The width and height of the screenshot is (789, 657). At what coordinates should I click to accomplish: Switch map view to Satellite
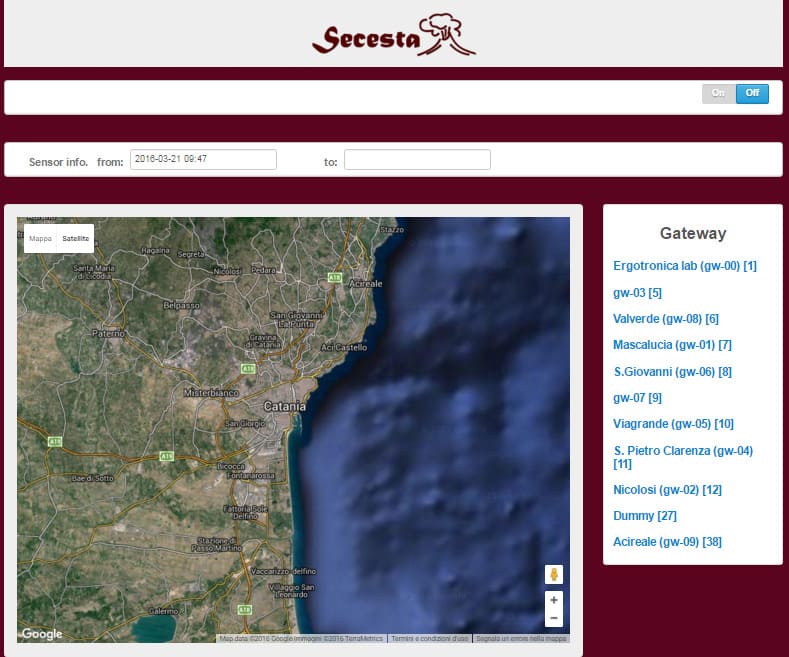click(75, 239)
